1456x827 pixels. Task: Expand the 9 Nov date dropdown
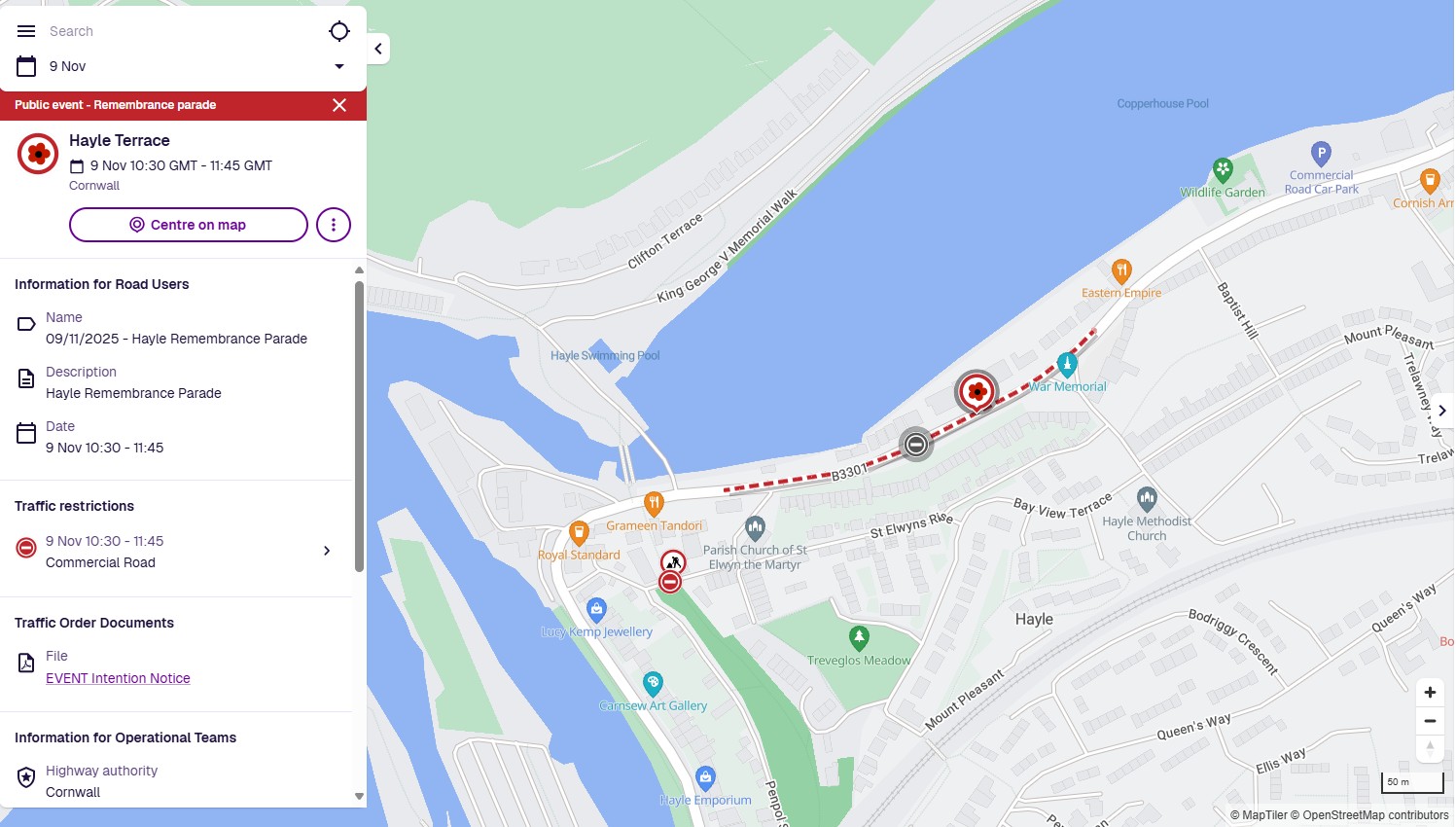point(339,66)
